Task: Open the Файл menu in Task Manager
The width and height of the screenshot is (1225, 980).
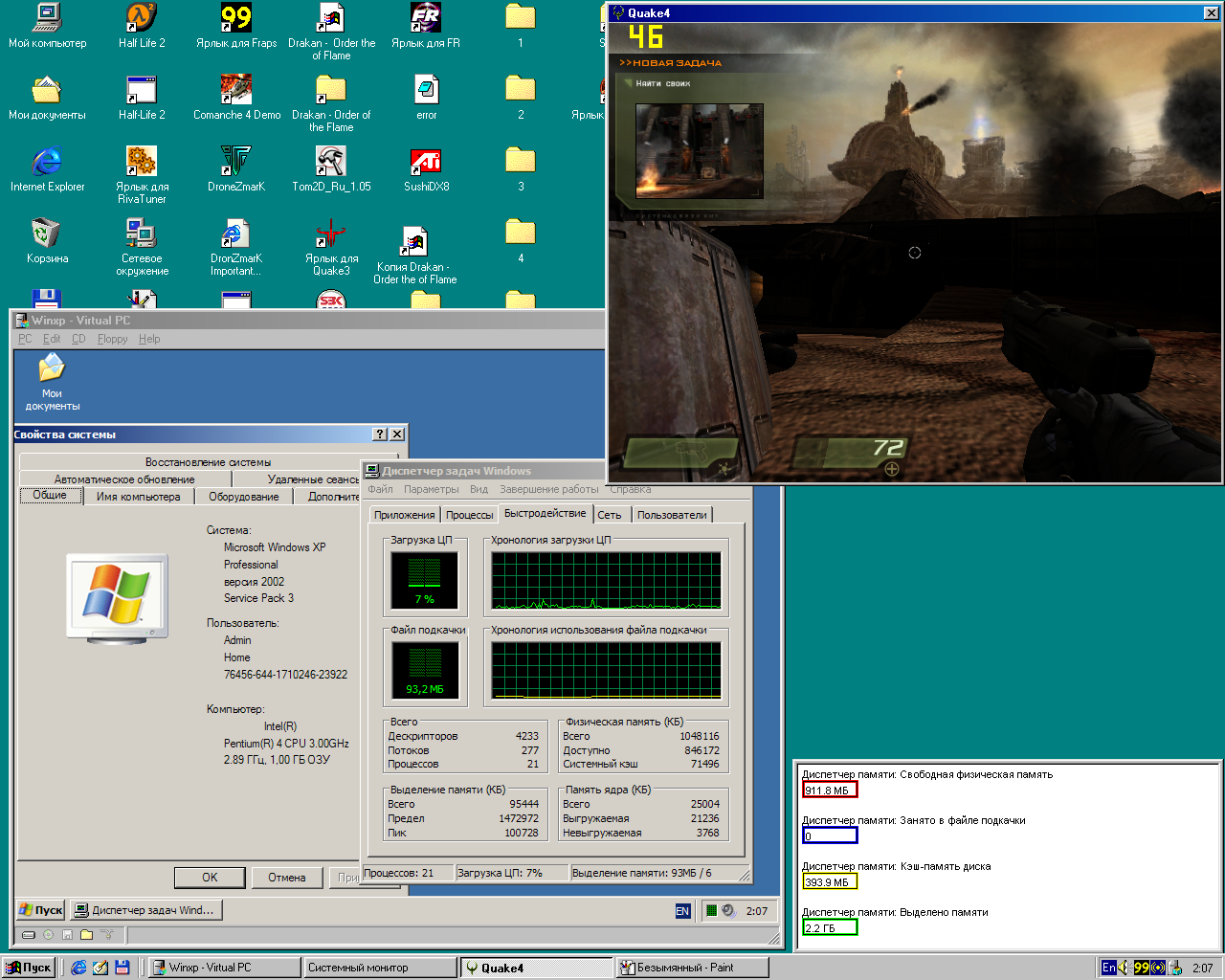Action: pyautogui.click(x=381, y=489)
